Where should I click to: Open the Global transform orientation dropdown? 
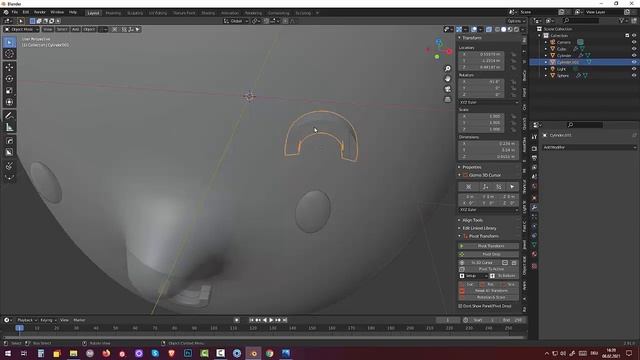236,21
